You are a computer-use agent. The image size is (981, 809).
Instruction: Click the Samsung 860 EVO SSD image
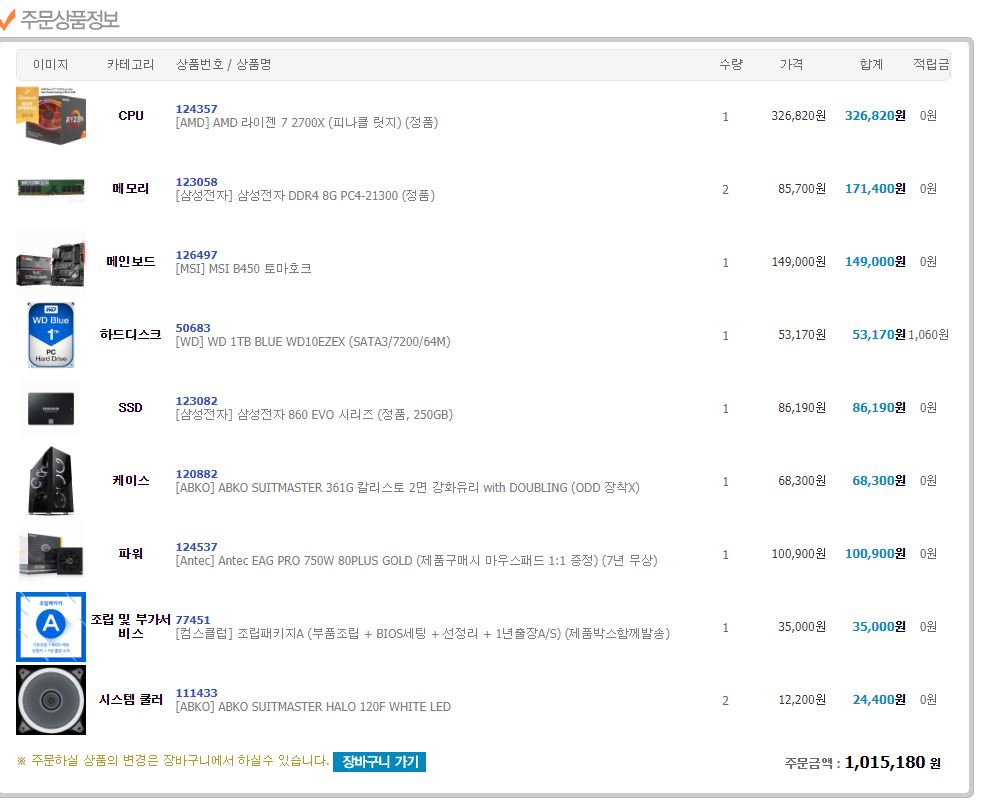[x=51, y=408]
